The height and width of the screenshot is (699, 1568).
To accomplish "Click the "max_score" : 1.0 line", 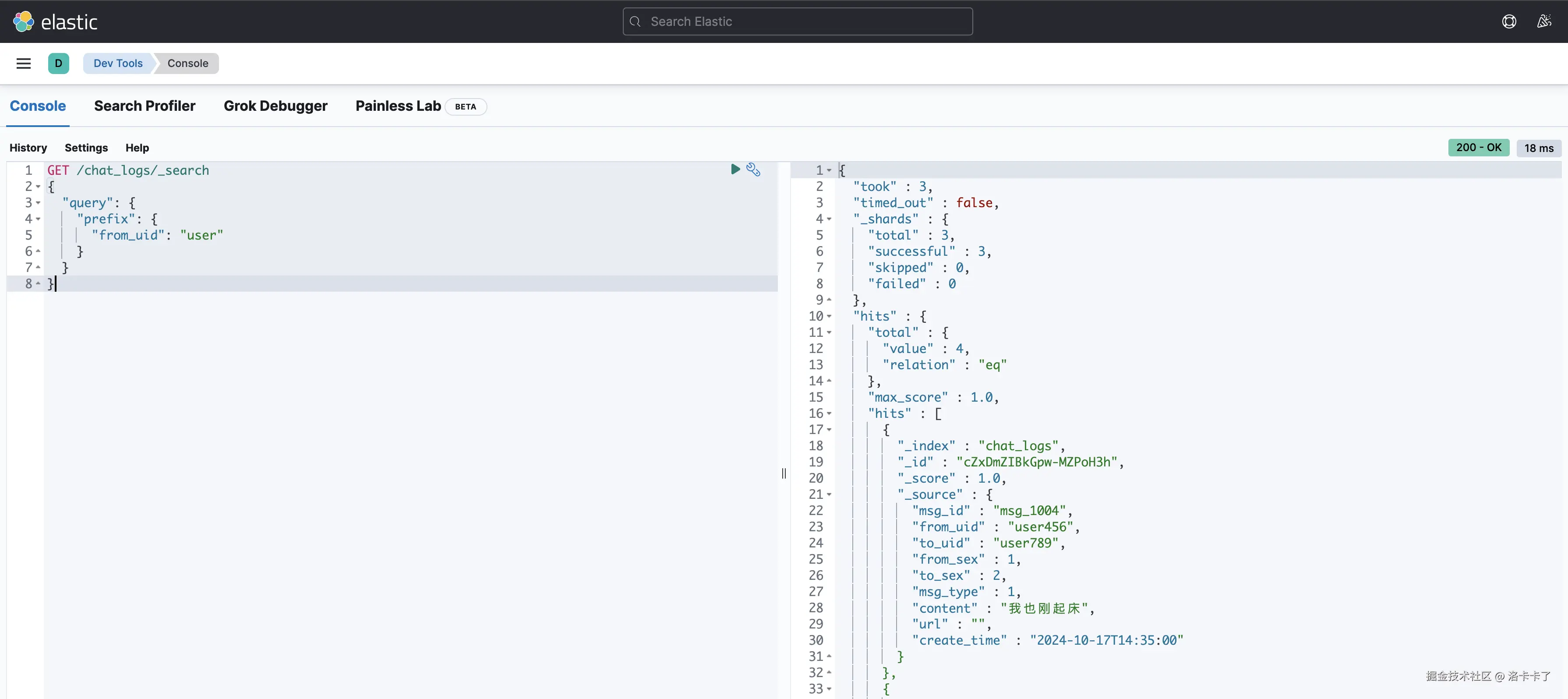I will click(x=933, y=397).
